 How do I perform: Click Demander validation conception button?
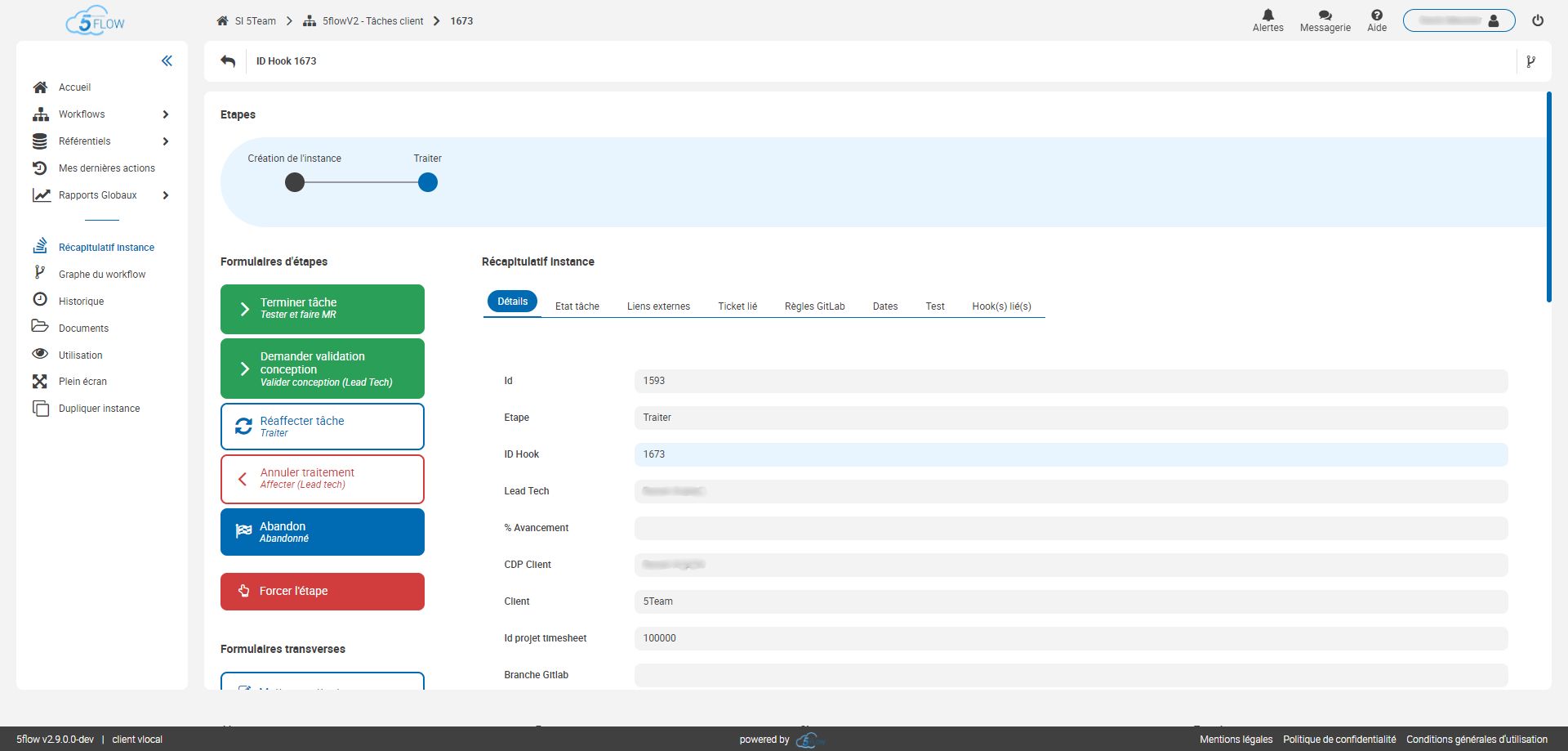click(x=323, y=369)
